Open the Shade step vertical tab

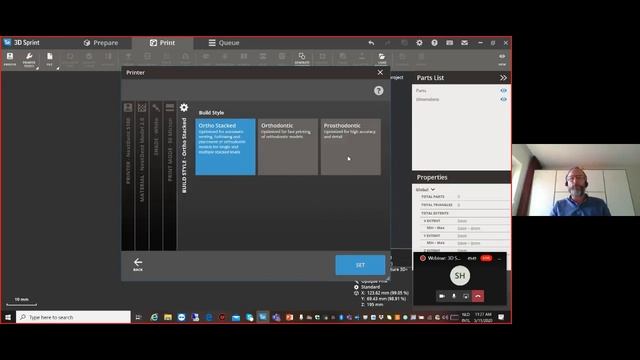point(156,176)
